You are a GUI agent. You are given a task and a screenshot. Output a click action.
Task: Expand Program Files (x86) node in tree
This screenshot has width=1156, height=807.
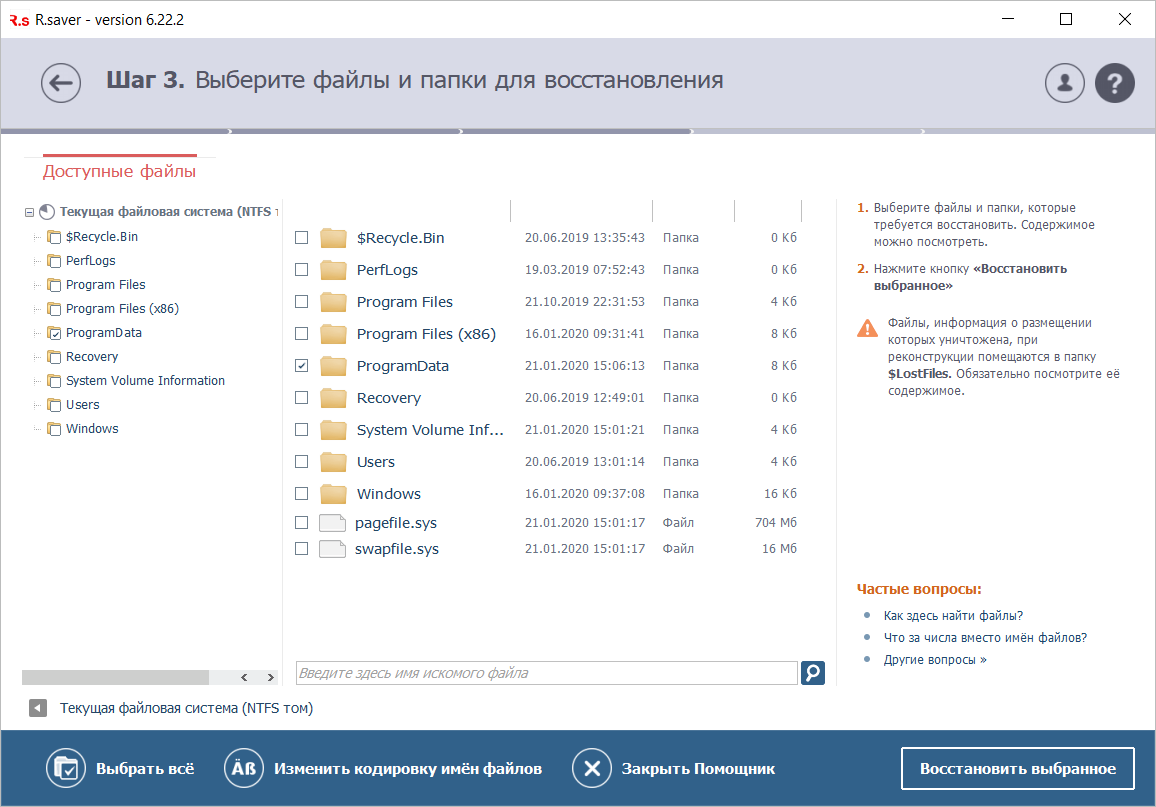pos(37,309)
